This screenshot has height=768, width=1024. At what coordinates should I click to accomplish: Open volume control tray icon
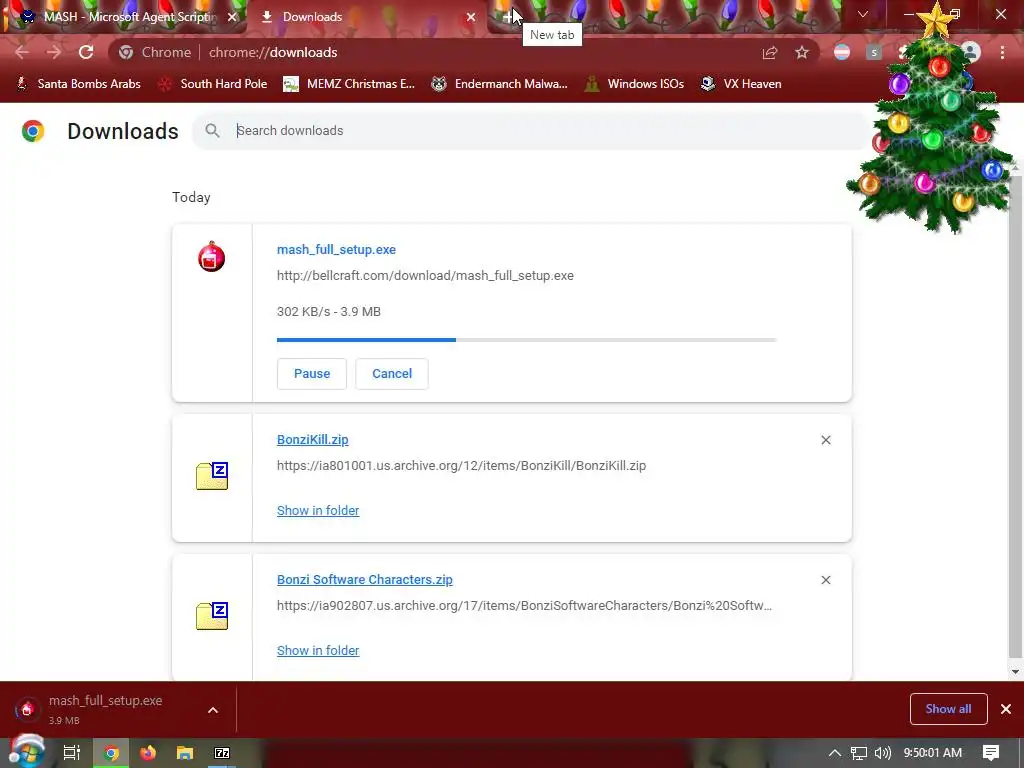click(x=883, y=753)
